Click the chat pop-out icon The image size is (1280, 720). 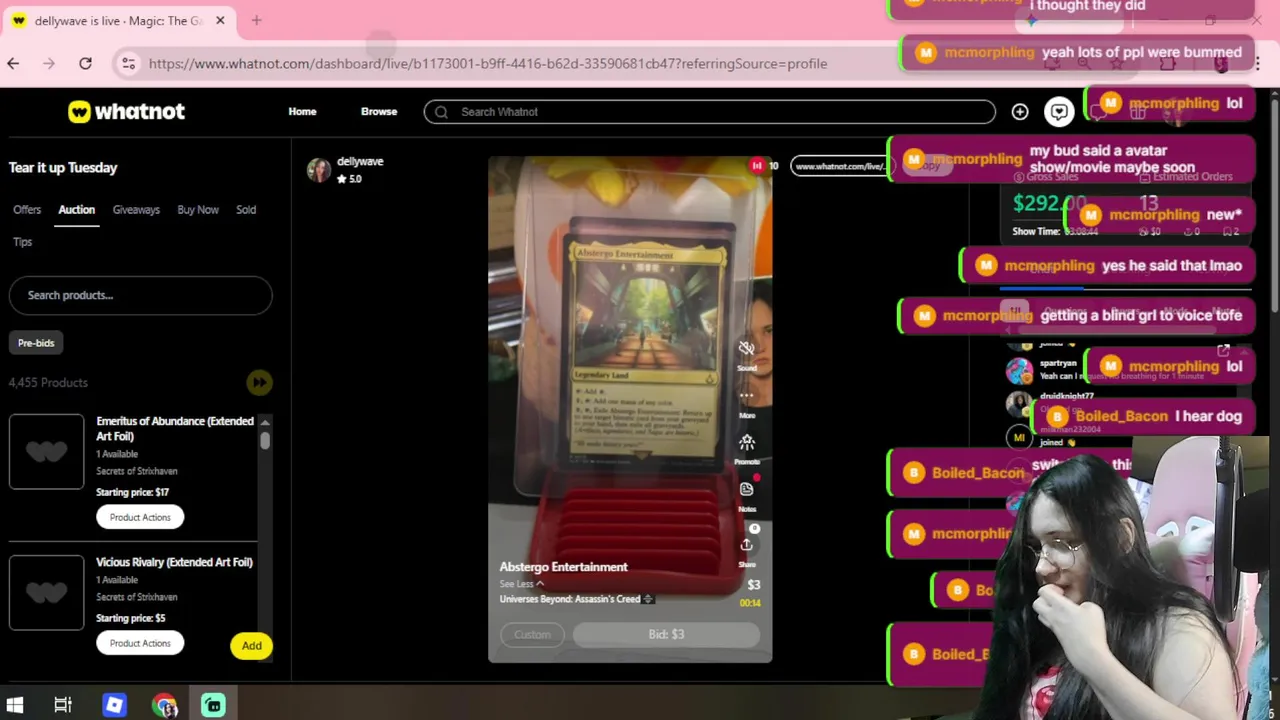pyautogui.click(x=1222, y=351)
